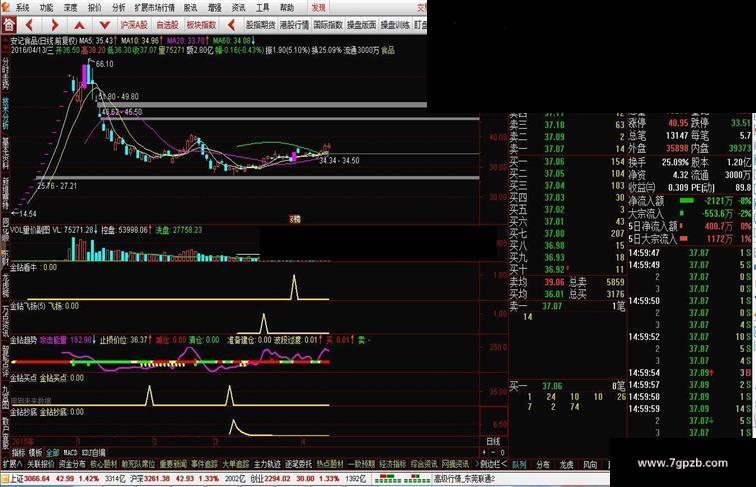Click the red left arrow beside 股指期货
The width and height of the screenshot is (756, 487).
232,25
